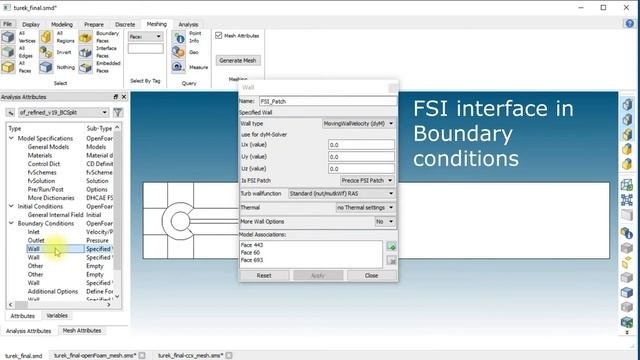Select Boundary Faces
The image size is (640, 360).
pyautogui.click(x=85, y=37)
